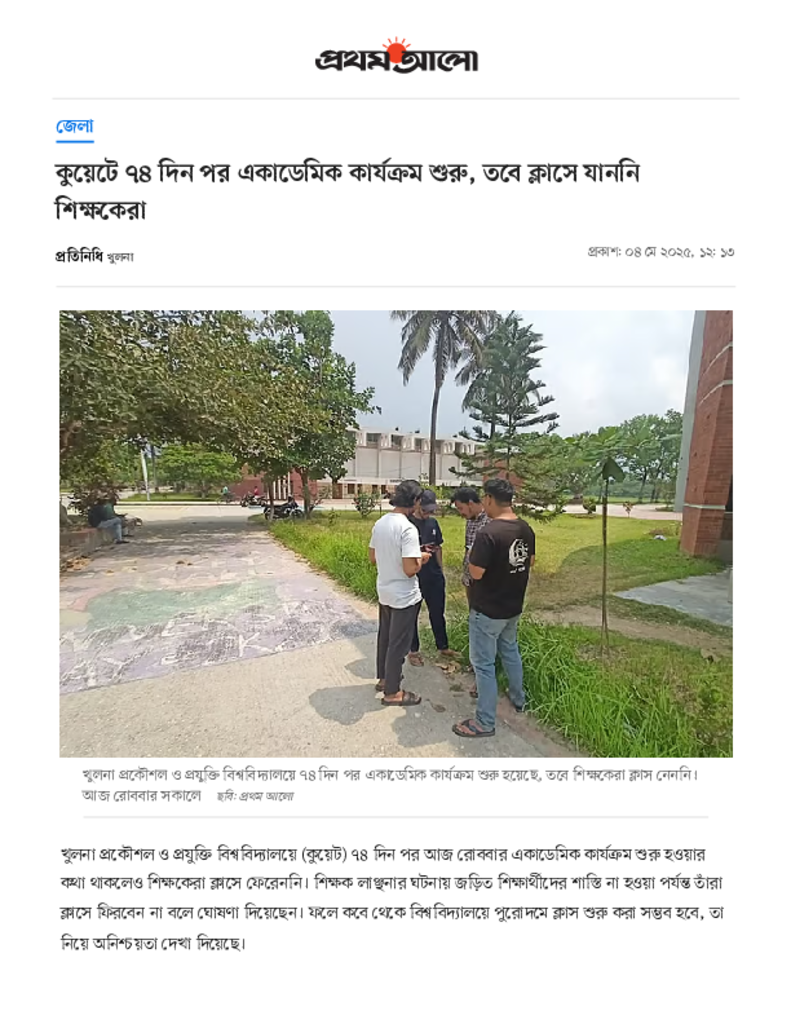791x1024 pixels.
Task: Click the প্রতিনিধি author name
Action: [x=78, y=257]
